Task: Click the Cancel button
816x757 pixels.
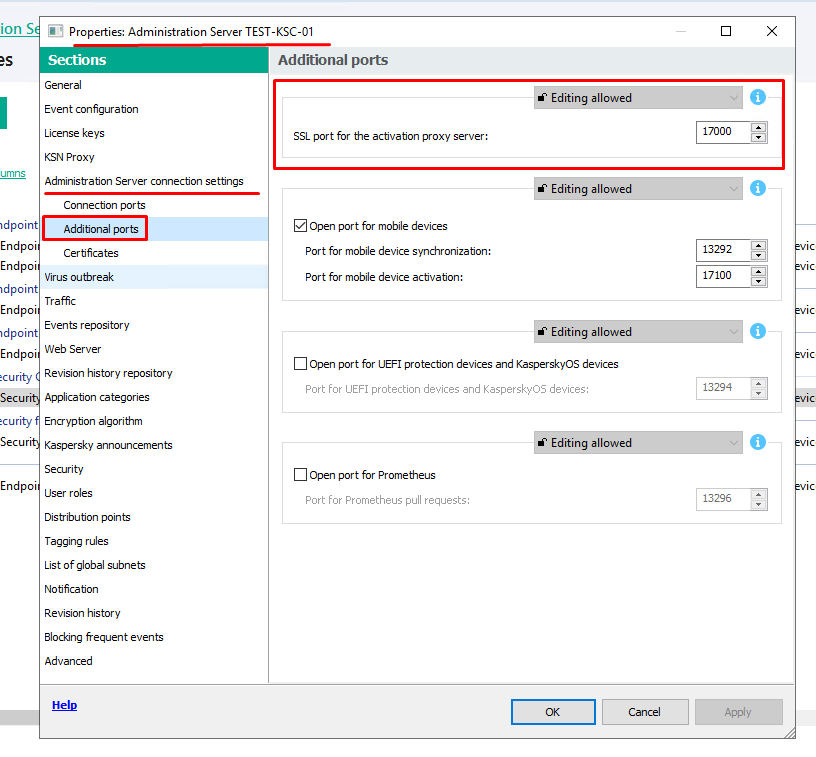Action: pos(645,712)
